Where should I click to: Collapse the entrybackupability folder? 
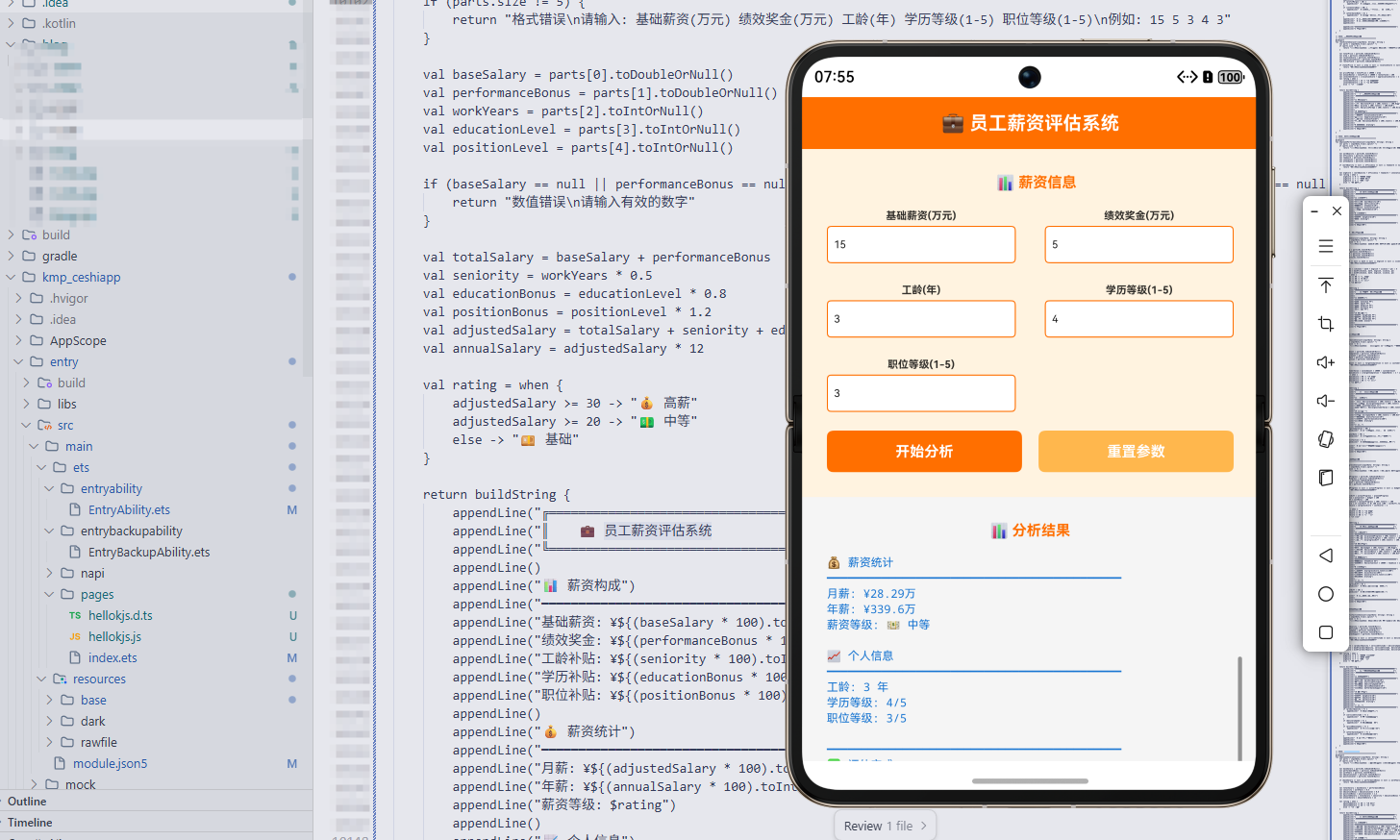pyautogui.click(x=49, y=531)
